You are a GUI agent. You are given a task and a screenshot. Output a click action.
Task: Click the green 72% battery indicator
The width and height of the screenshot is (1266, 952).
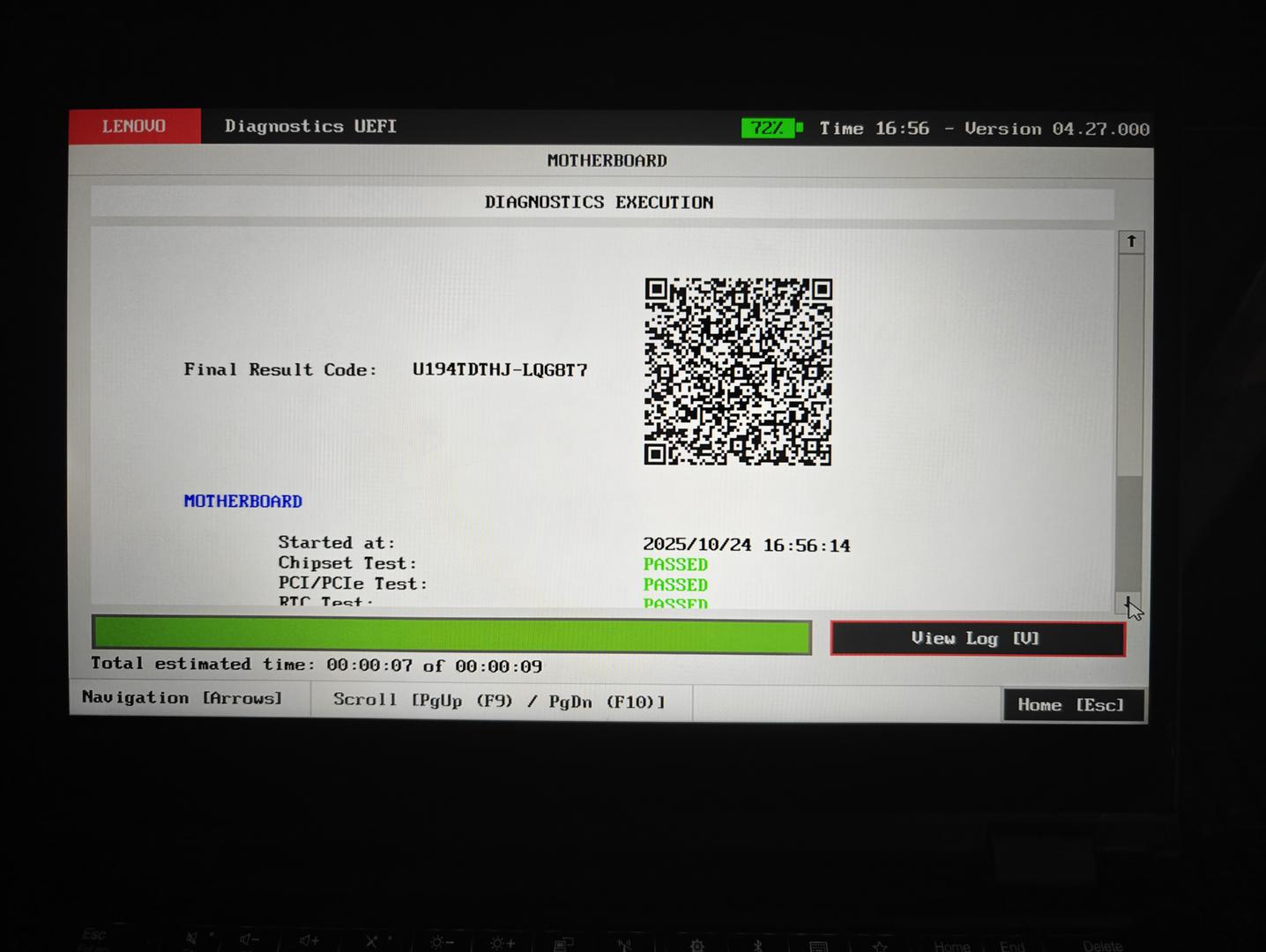770,129
